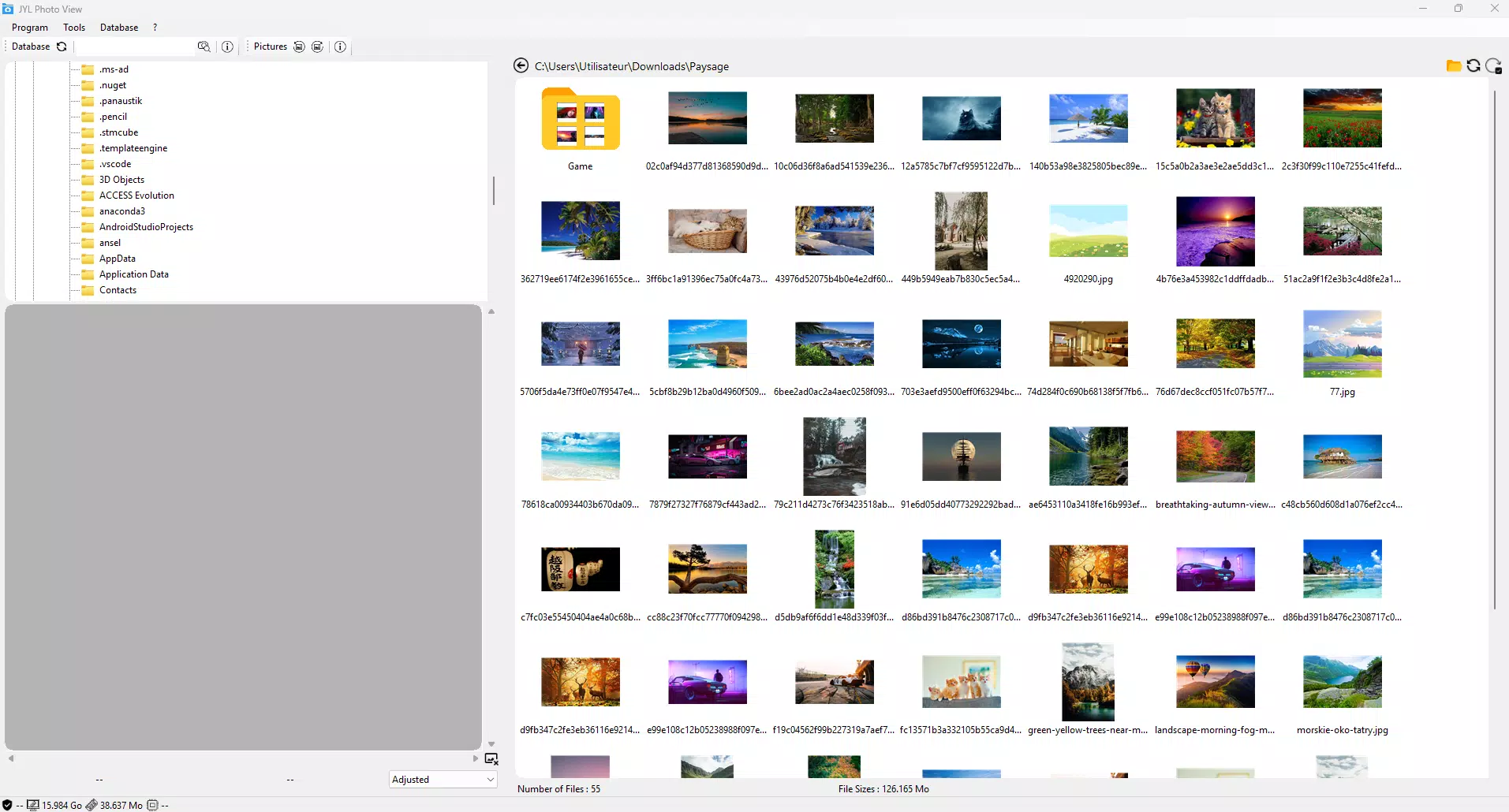Image resolution: width=1509 pixels, height=812 pixels.
Task: Open the Game folder thumbnail
Action: pos(581,119)
